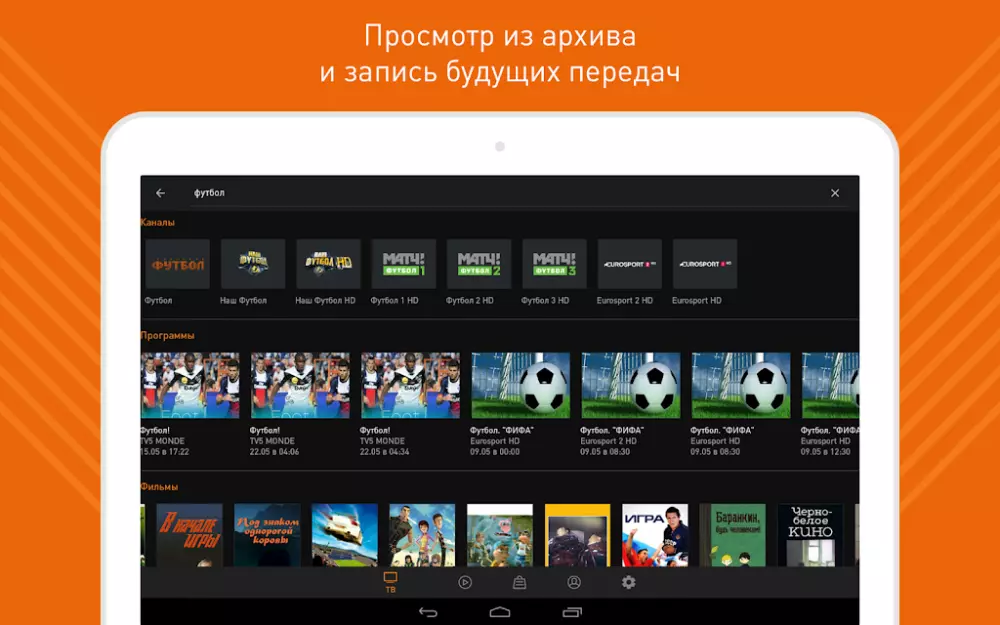Open the Футбол channel logo
Image resolution: width=1000 pixels, height=625 pixels.
pyautogui.click(x=177, y=264)
